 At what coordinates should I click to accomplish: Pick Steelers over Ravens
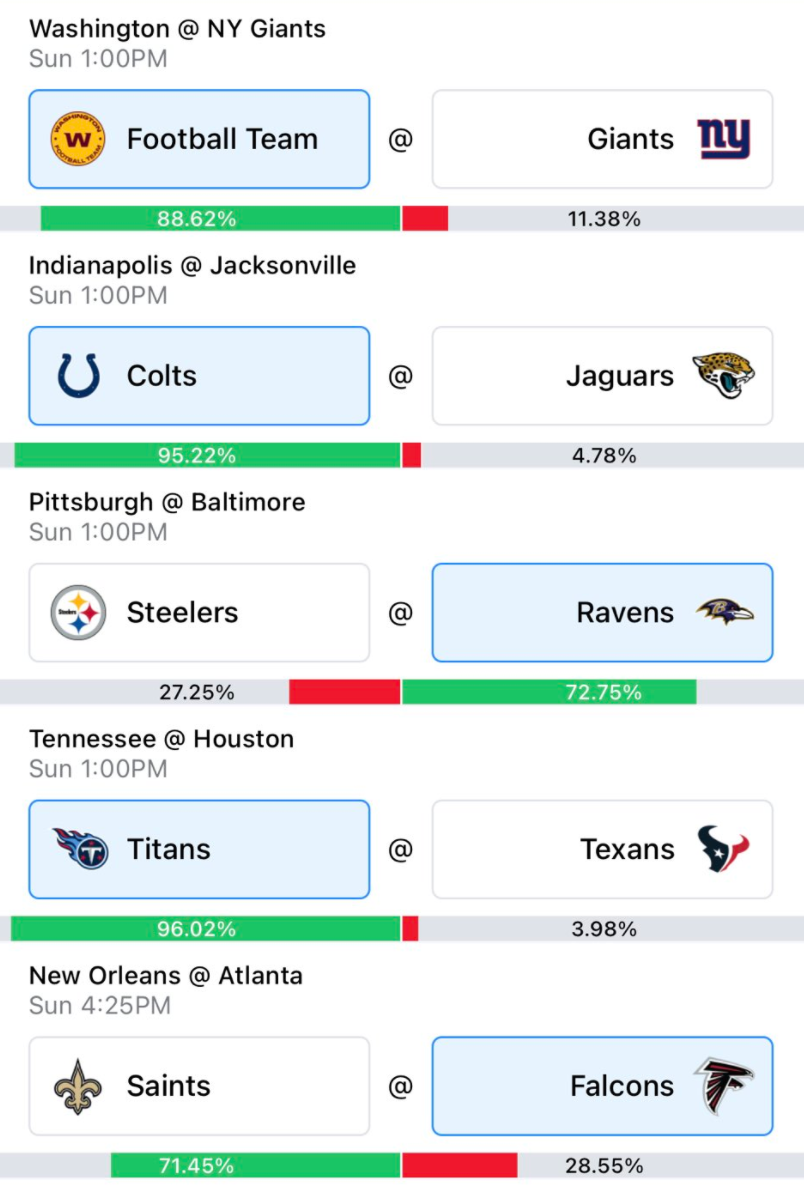(x=199, y=613)
